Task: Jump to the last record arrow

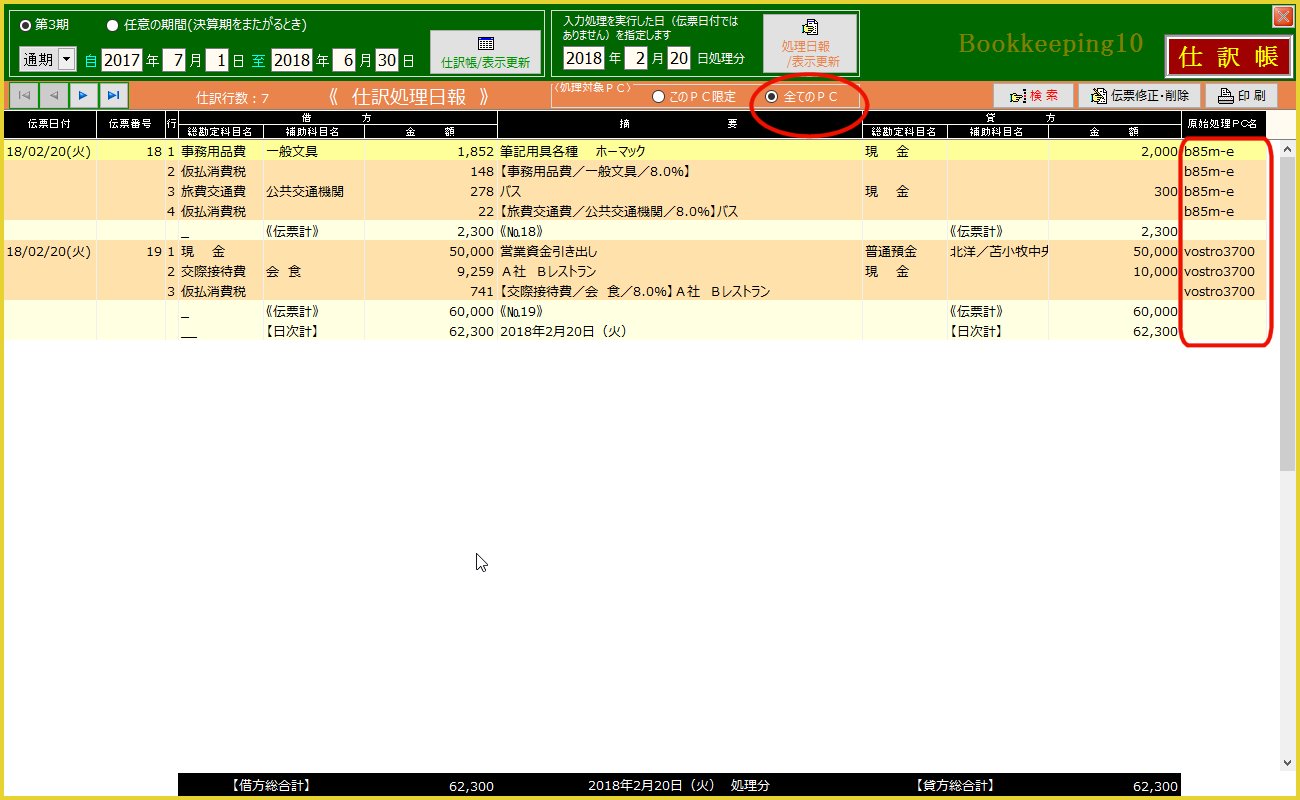Action: coord(114,95)
